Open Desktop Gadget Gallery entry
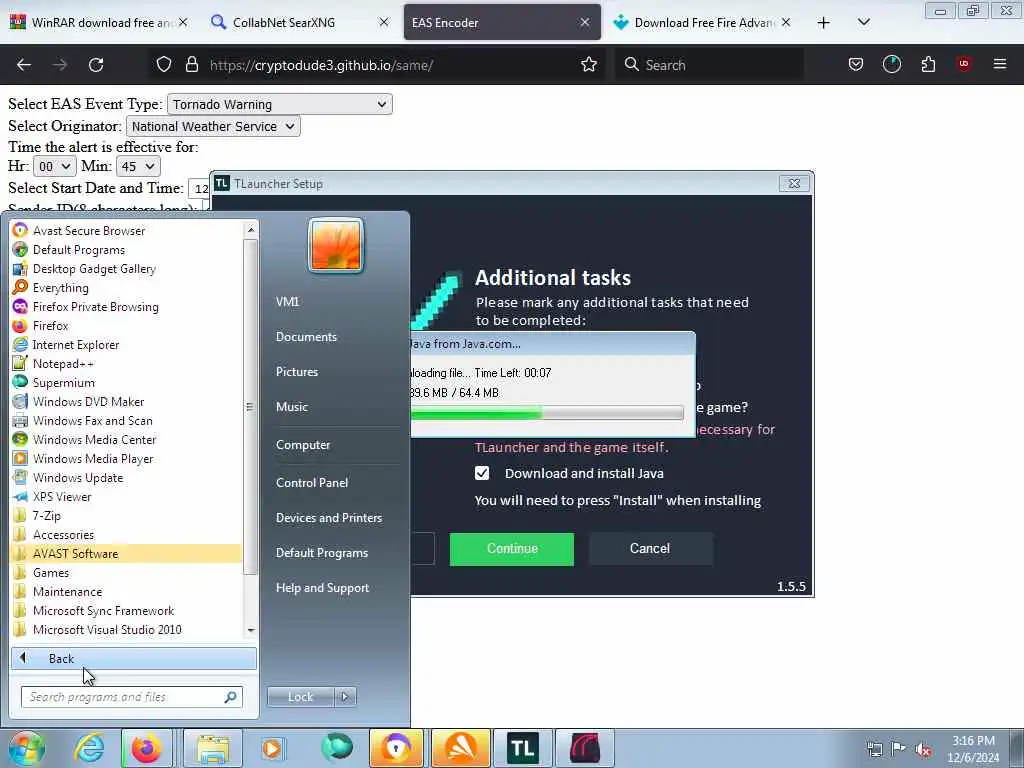Image resolution: width=1024 pixels, height=768 pixels. pyautogui.click(x=94, y=268)
